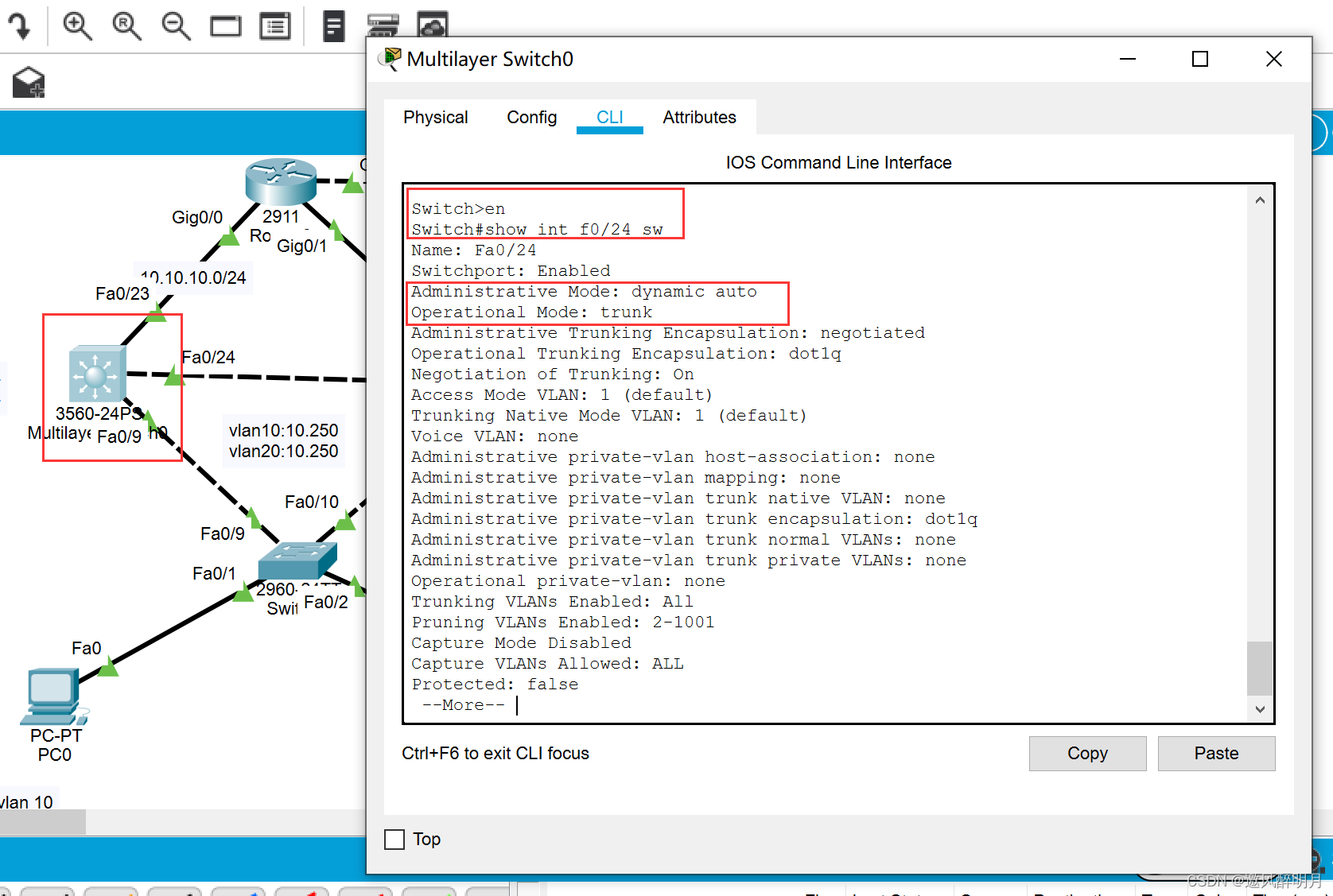Select the CLI tab
1333x896 pixels.
[x=610, y=118]
